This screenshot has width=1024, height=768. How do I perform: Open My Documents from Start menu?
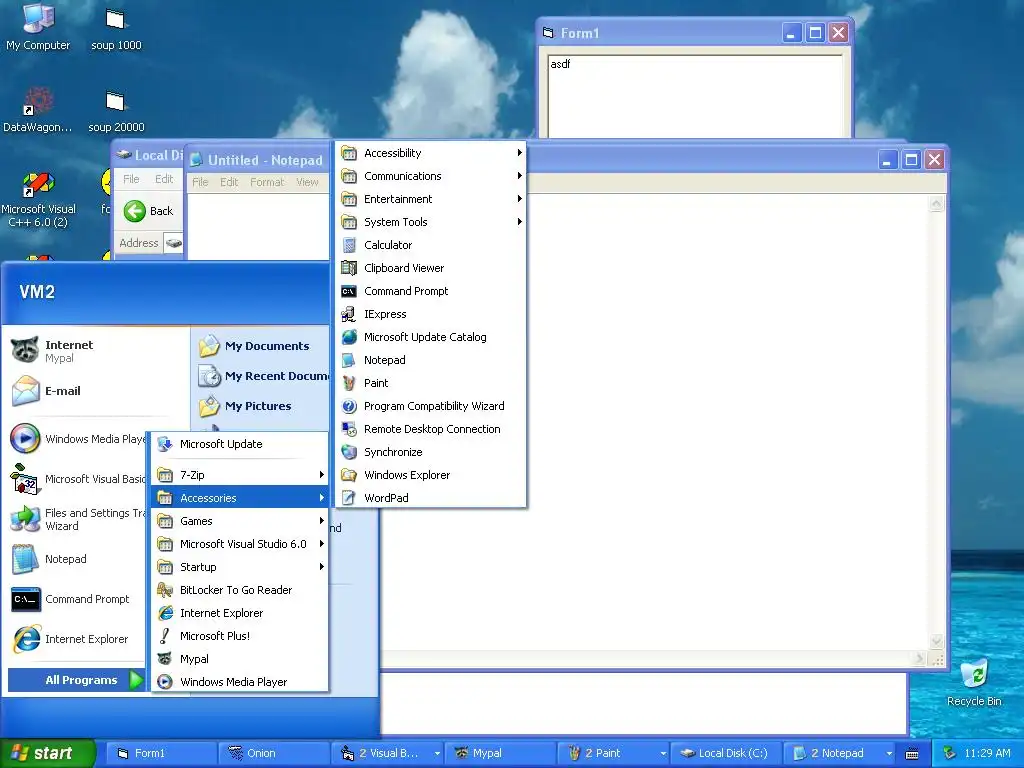261,346
